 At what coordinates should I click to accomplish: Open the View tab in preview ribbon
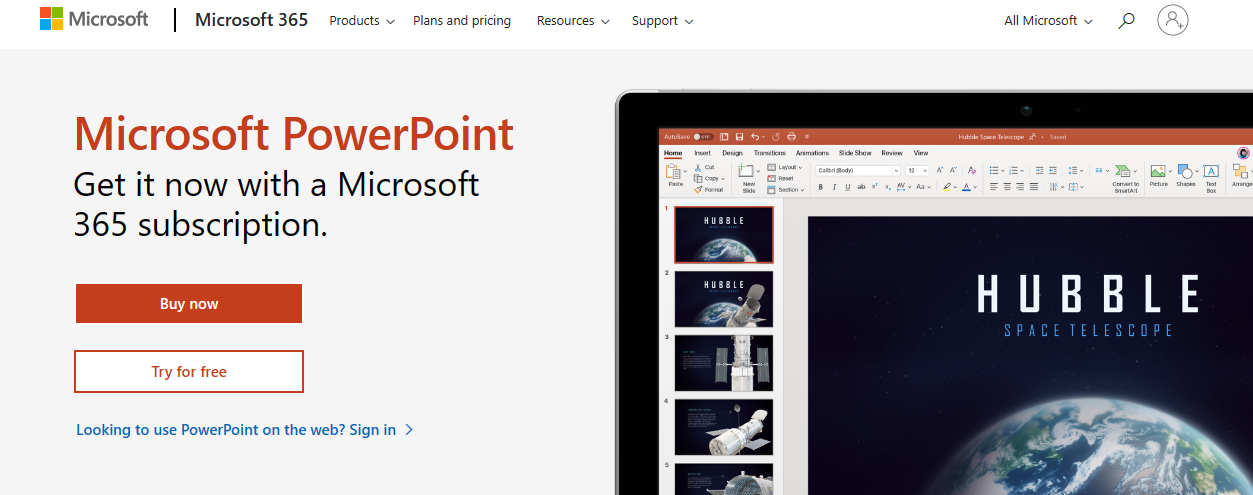(x=921, y=153)
